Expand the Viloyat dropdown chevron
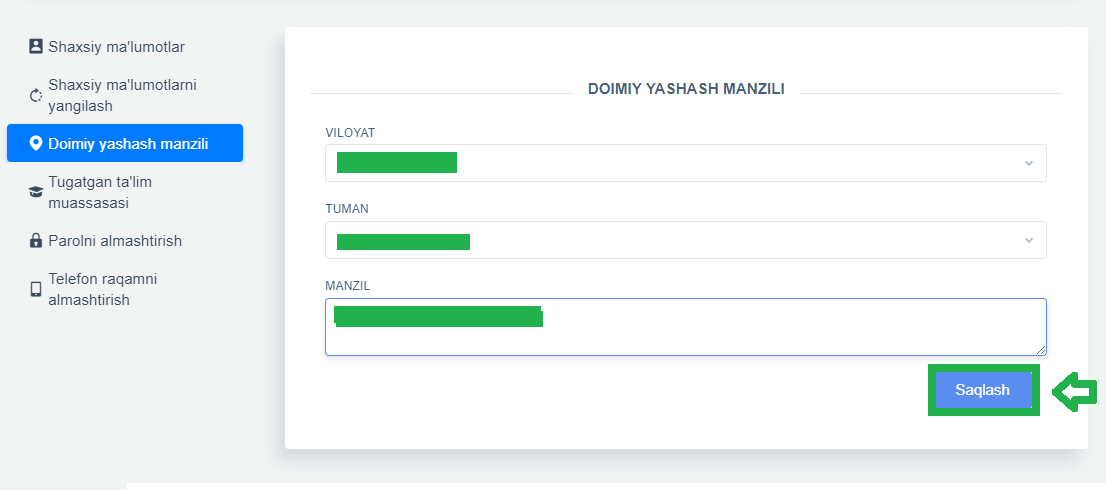The height and width of the screenshot is (490, 1106). point(1028,163)
